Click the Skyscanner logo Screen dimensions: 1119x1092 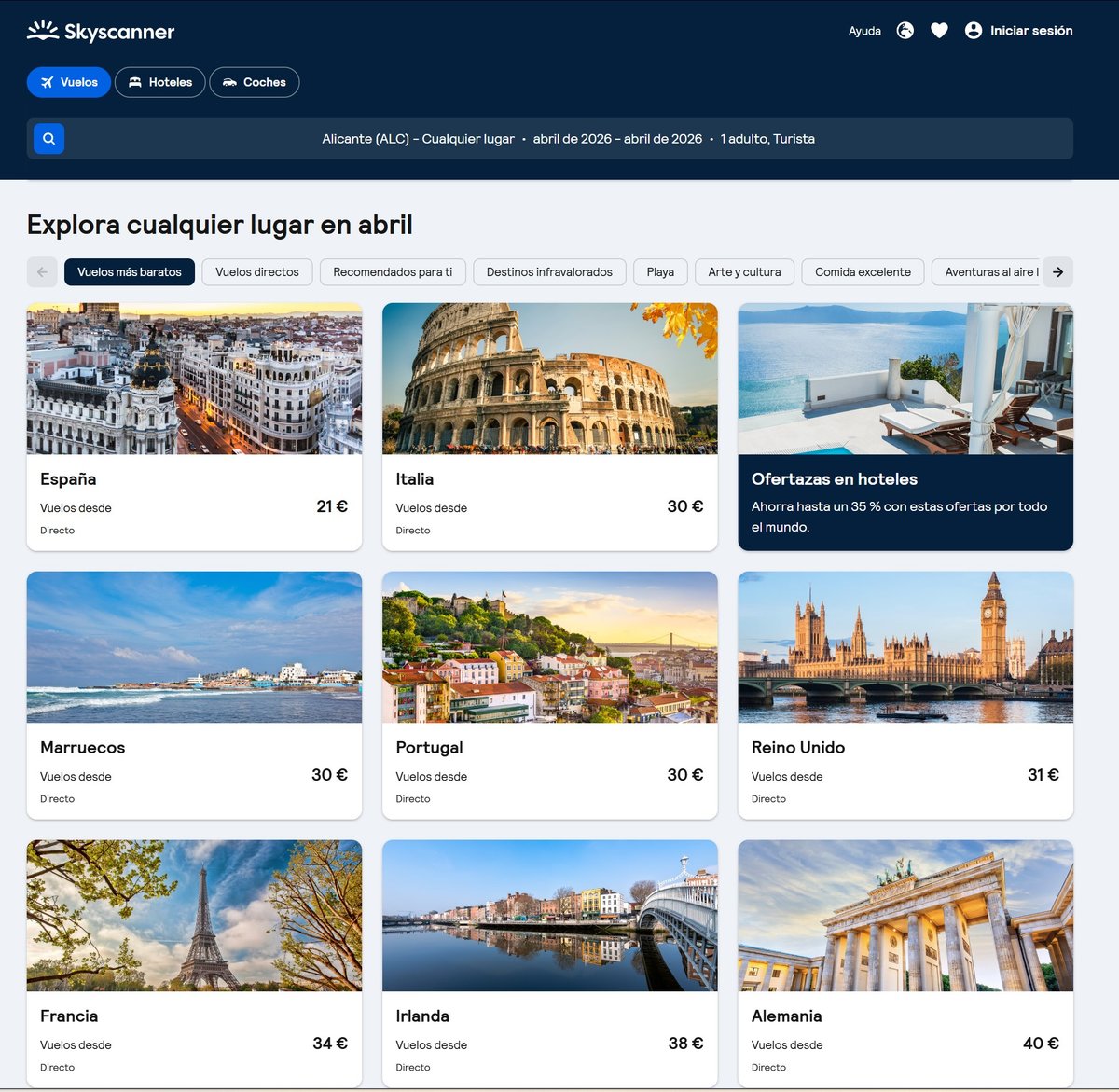[x=101, y=32]
